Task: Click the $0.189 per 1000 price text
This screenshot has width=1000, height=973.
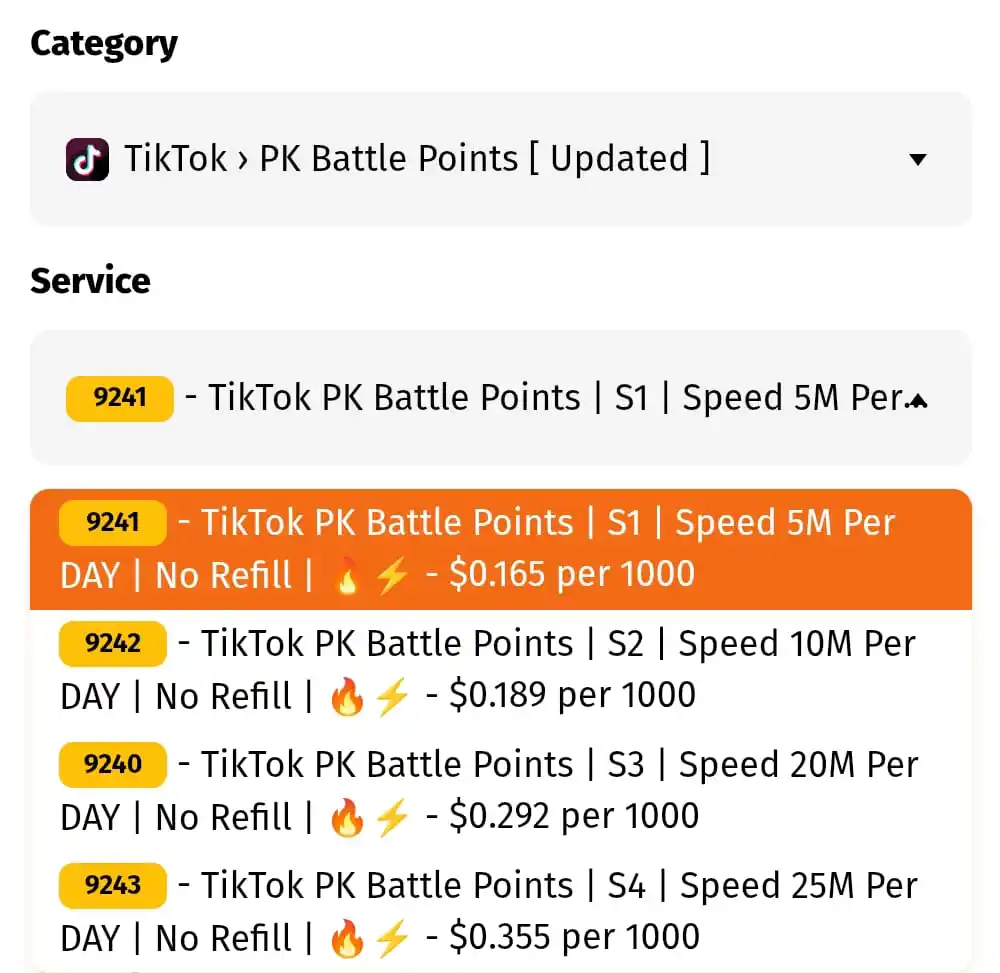Action: click(x=572, y=694)
